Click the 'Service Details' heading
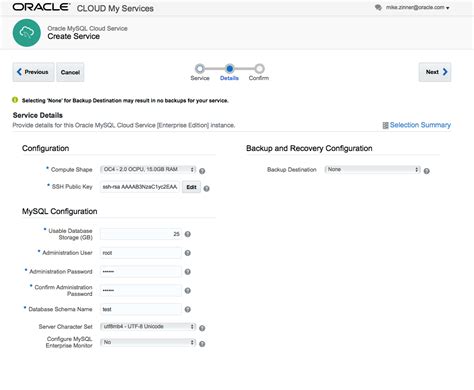 tap(38, 115)
